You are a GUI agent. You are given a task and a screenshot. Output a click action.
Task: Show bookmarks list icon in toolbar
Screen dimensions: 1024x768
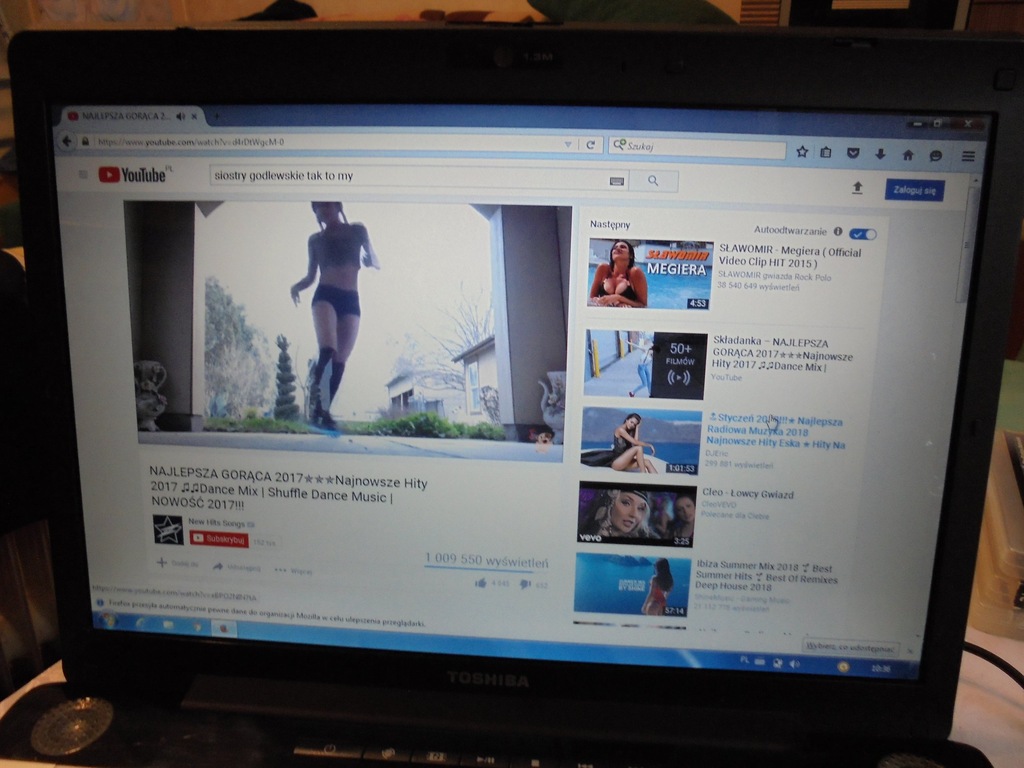pos(826,152)
